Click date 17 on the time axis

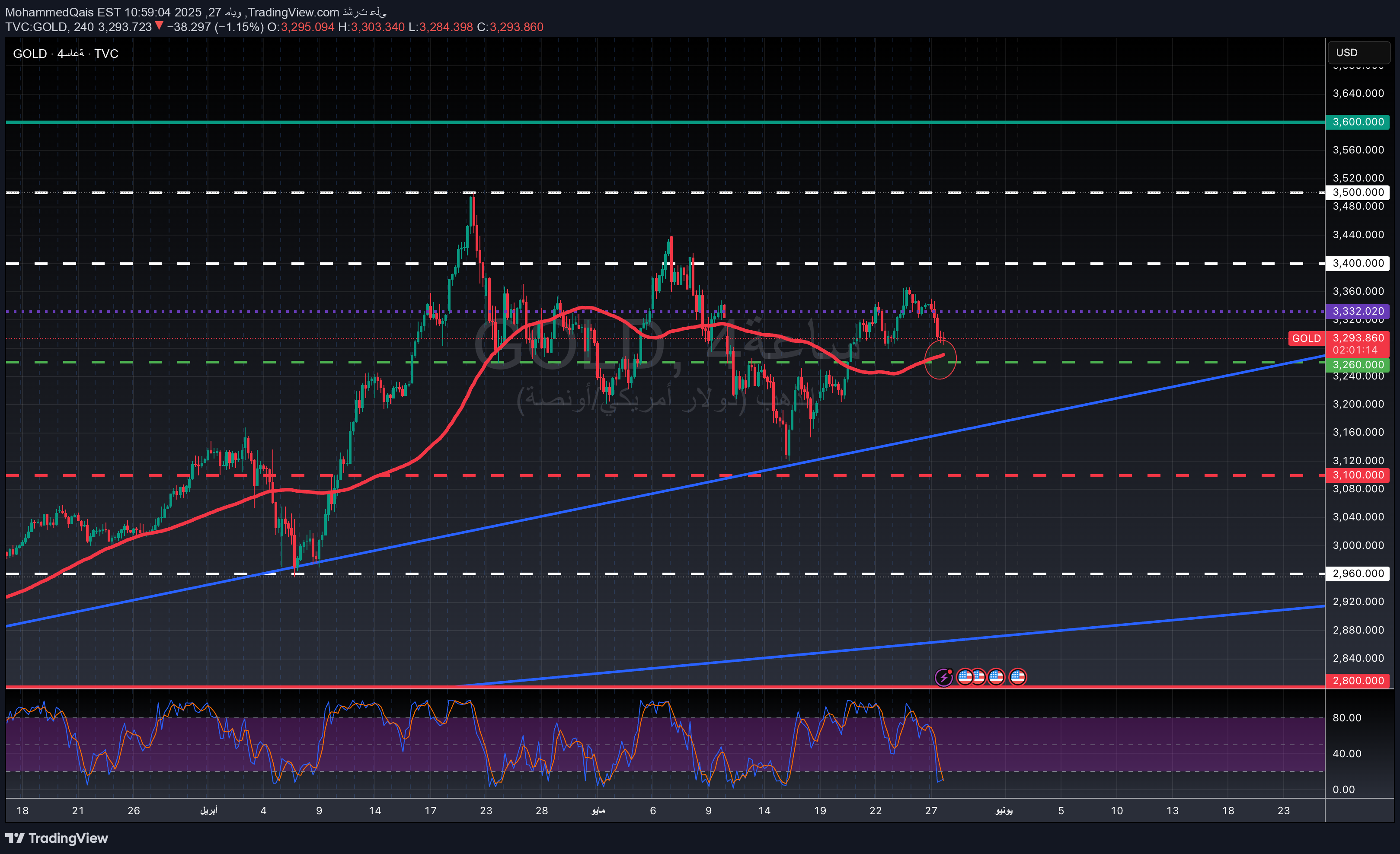click(430, 811)
